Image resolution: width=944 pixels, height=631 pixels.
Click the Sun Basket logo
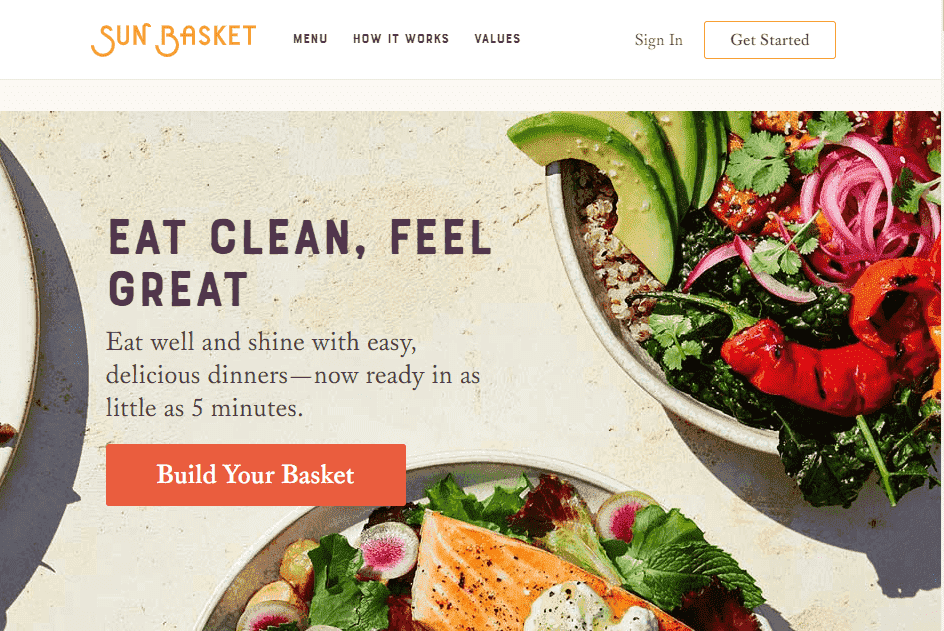[x=173, y=40]
